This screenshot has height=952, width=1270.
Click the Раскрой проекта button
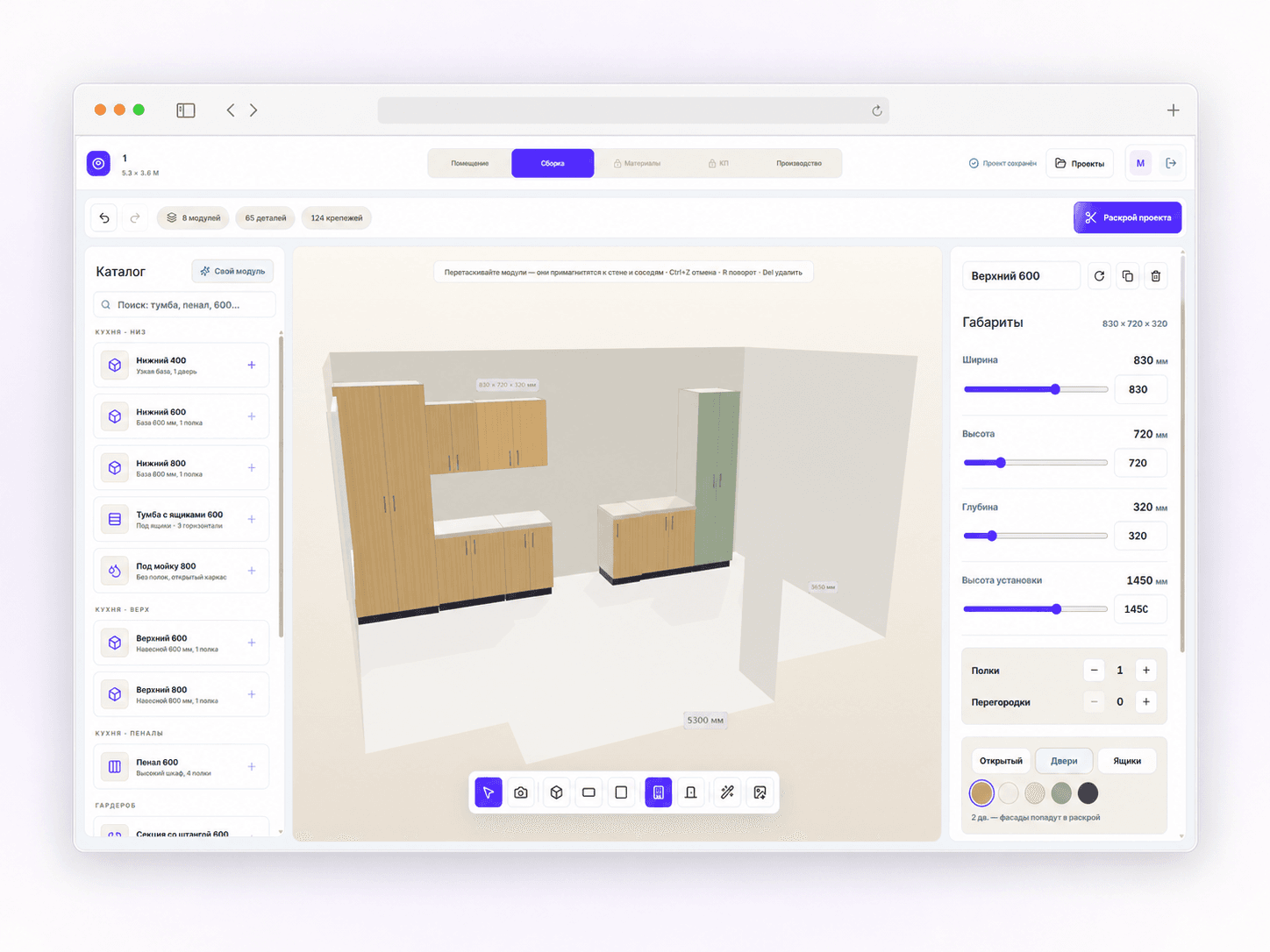coord(1128,217)
